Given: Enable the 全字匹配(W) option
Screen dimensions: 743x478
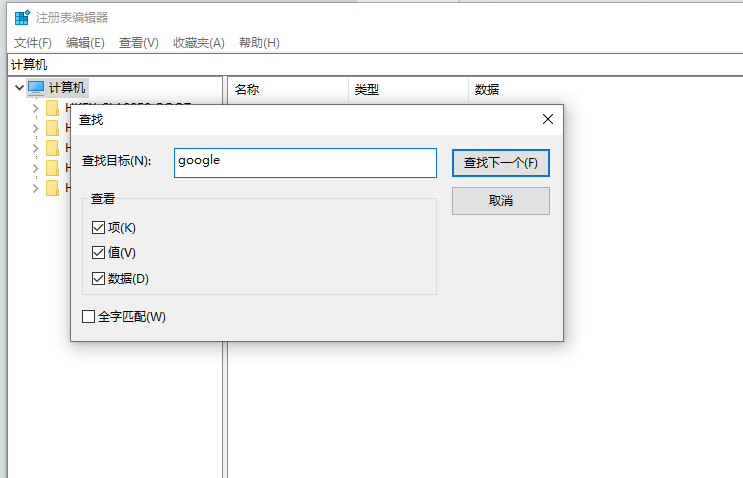Looking at the screenshot, I should click(88, 316).
